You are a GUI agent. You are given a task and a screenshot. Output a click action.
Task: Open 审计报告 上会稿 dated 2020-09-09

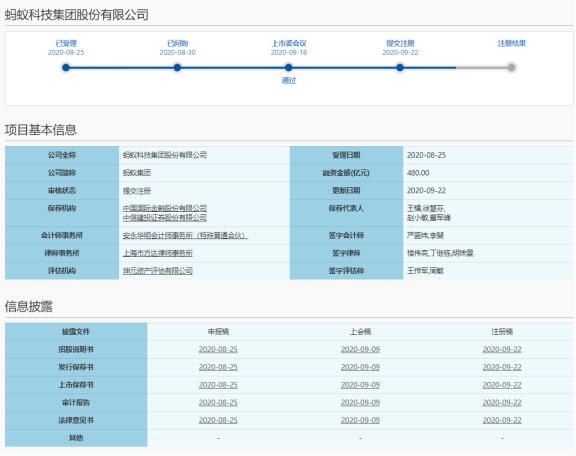[x=360, y=403]
